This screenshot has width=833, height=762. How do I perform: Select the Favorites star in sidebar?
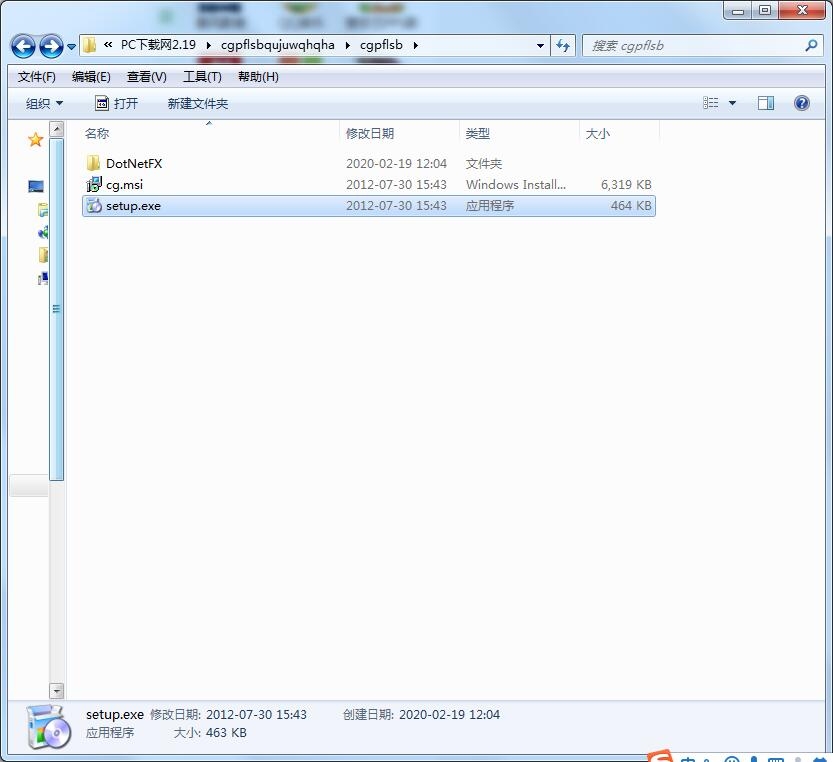36,140
